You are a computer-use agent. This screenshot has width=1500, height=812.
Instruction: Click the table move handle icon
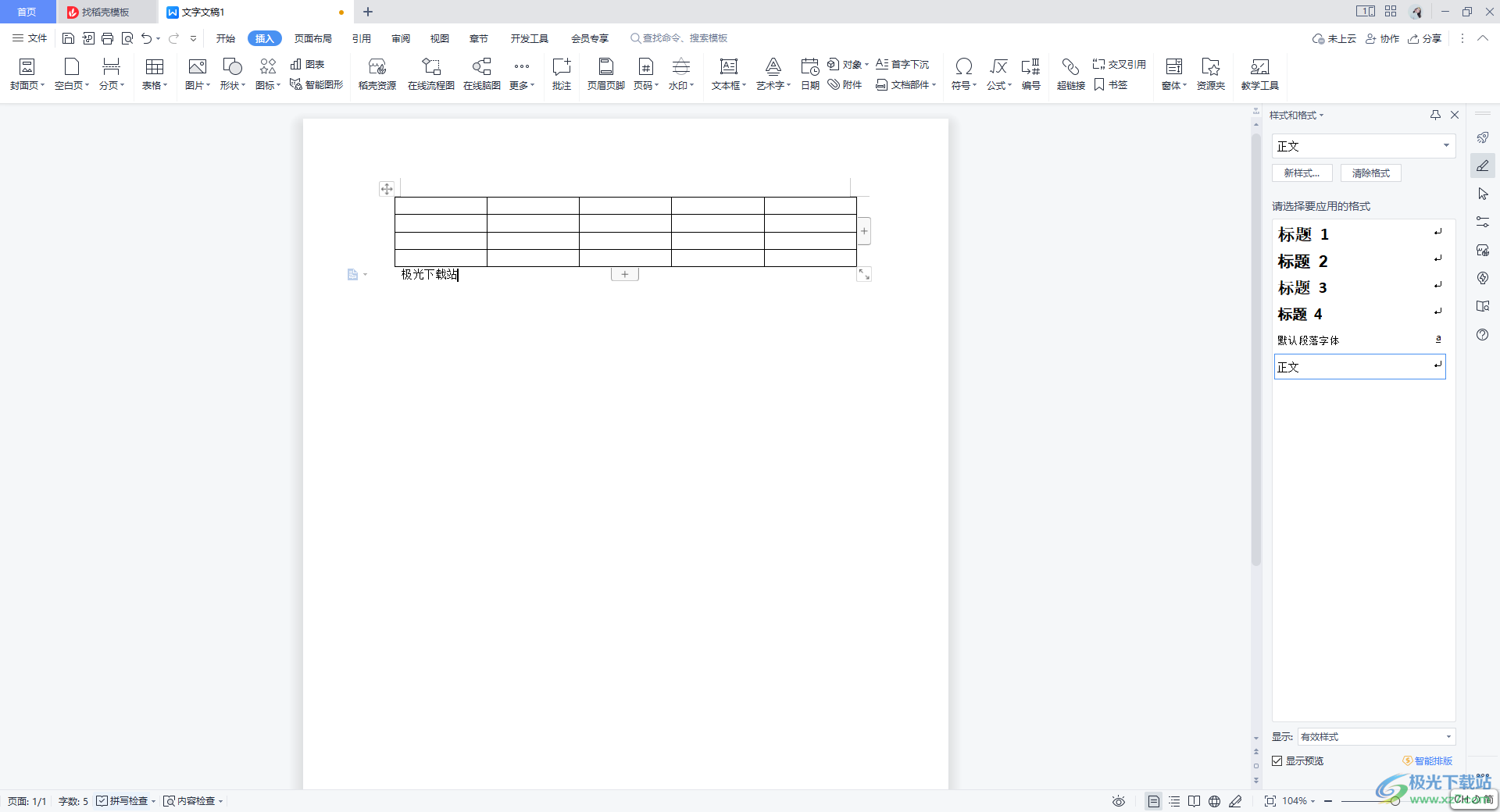point(387,189)
